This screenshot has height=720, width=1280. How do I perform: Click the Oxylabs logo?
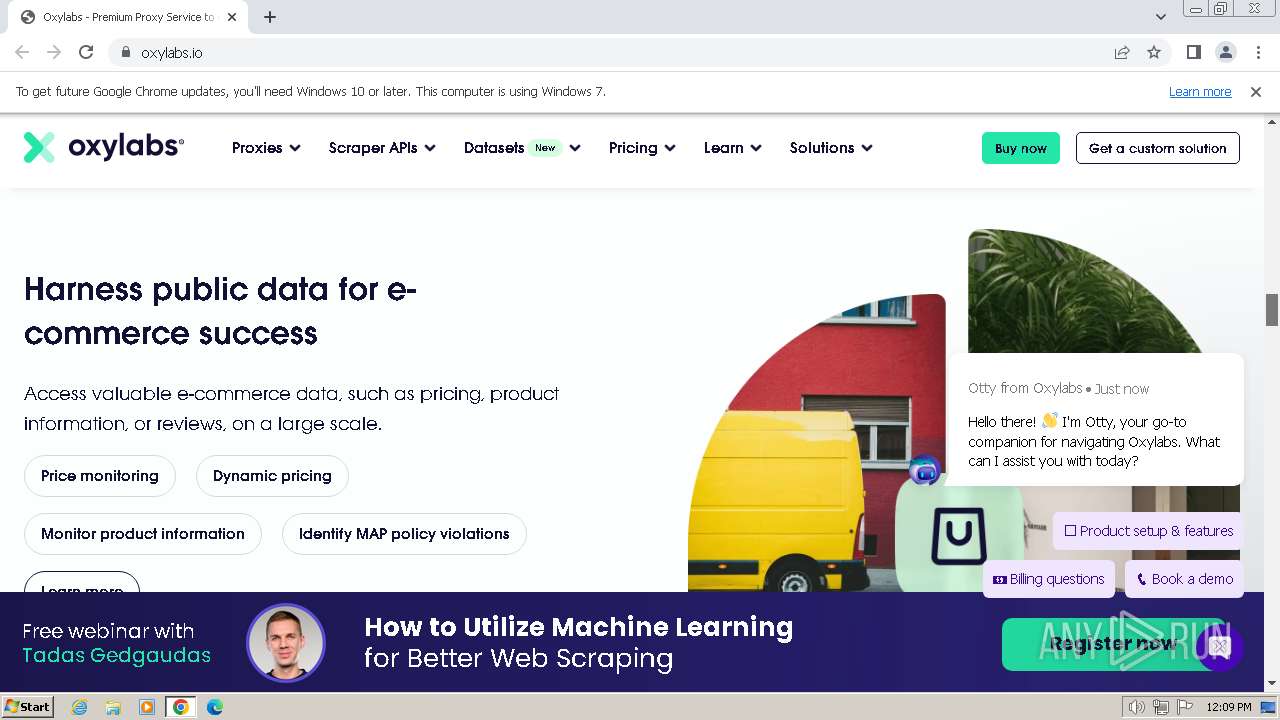coord(104,147)
